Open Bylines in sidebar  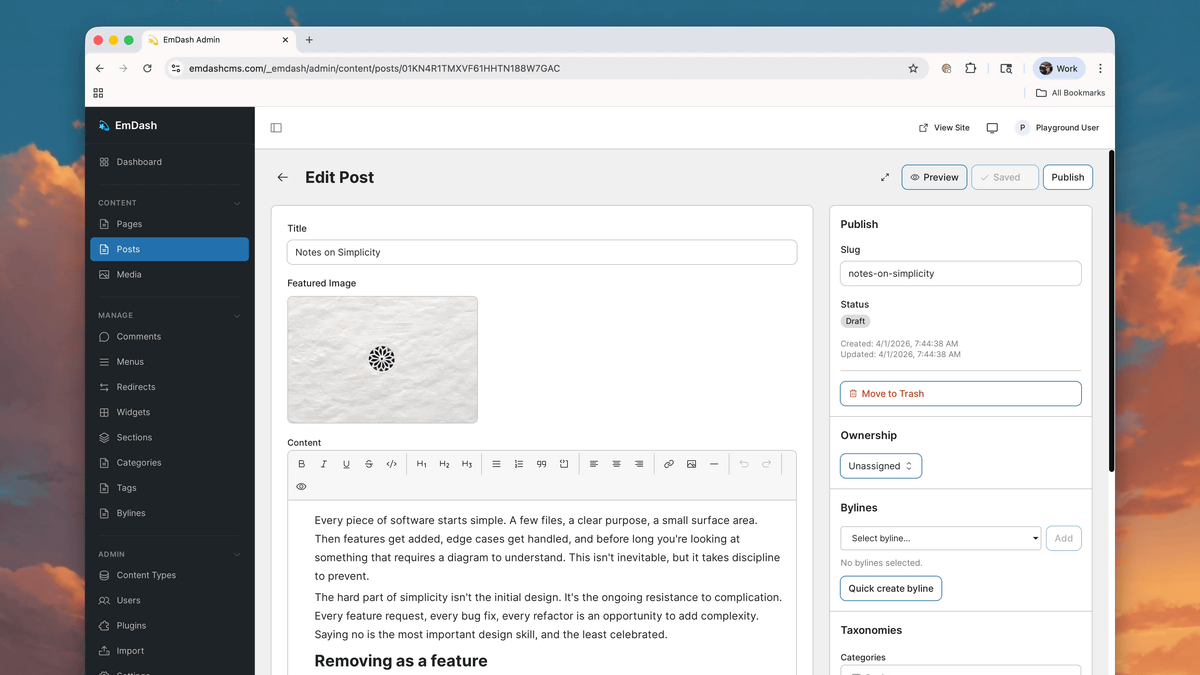coord(170,513)
